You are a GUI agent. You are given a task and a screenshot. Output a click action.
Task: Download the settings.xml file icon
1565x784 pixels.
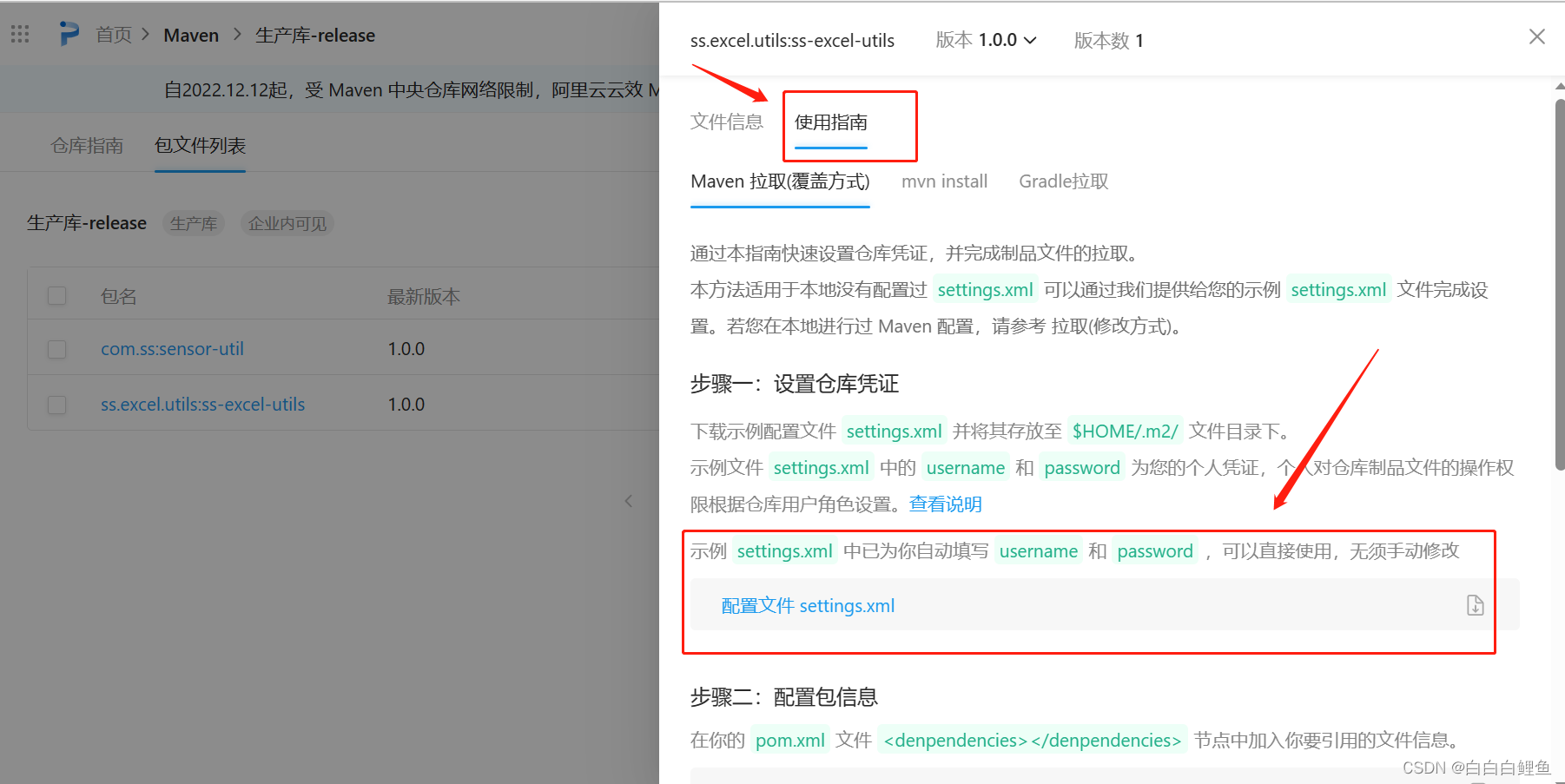point(1475,605)
